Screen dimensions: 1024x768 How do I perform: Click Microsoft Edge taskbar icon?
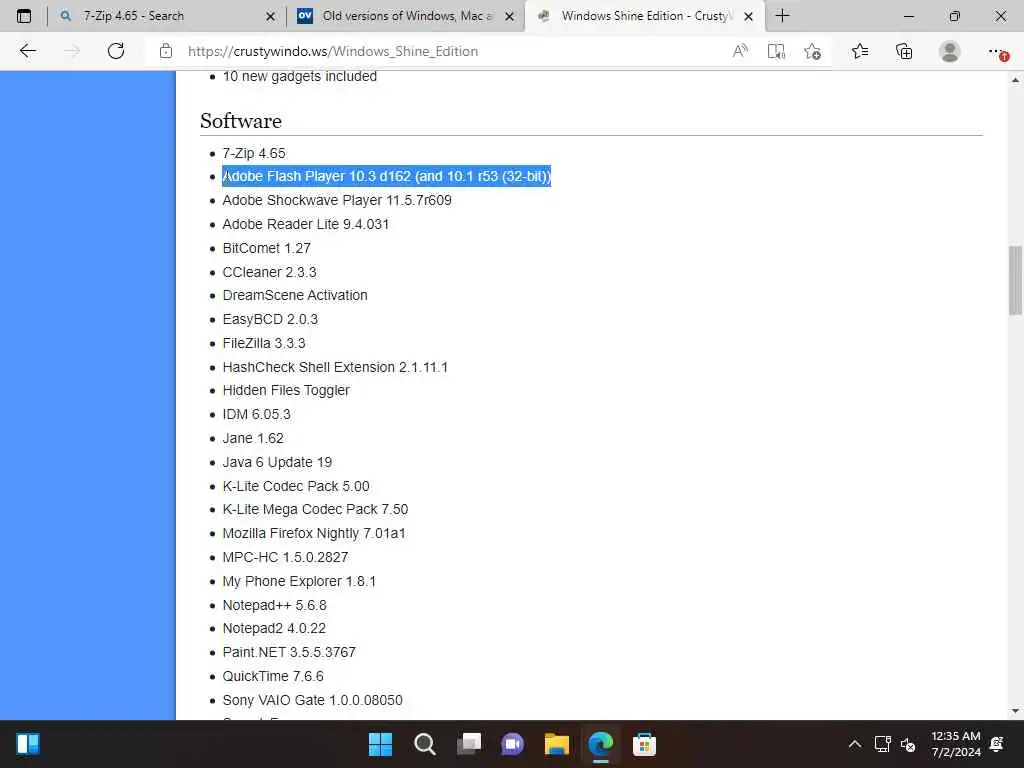(x=600, y=744)
